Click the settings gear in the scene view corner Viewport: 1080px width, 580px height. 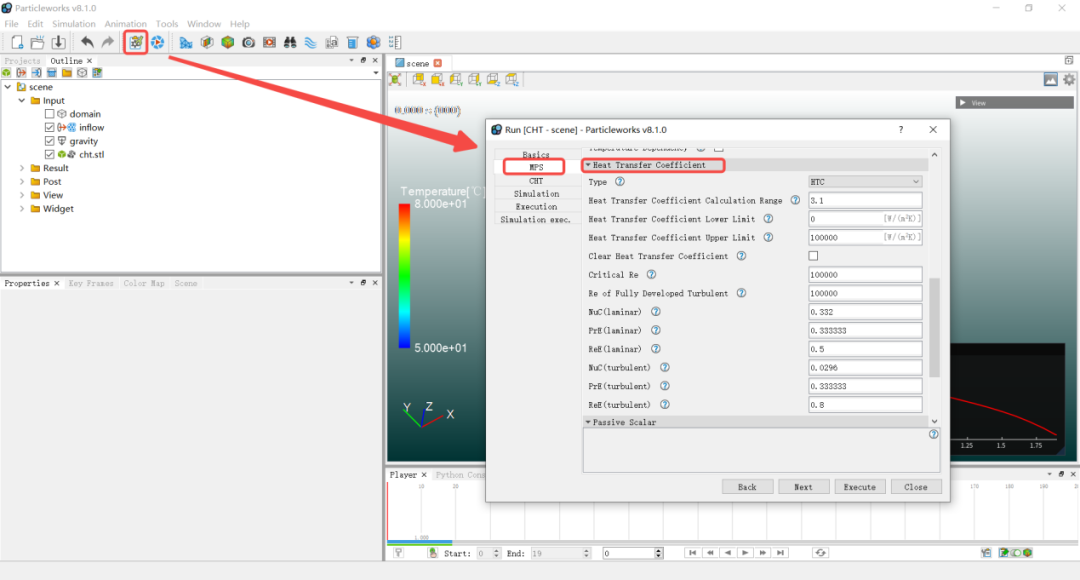1068,80
